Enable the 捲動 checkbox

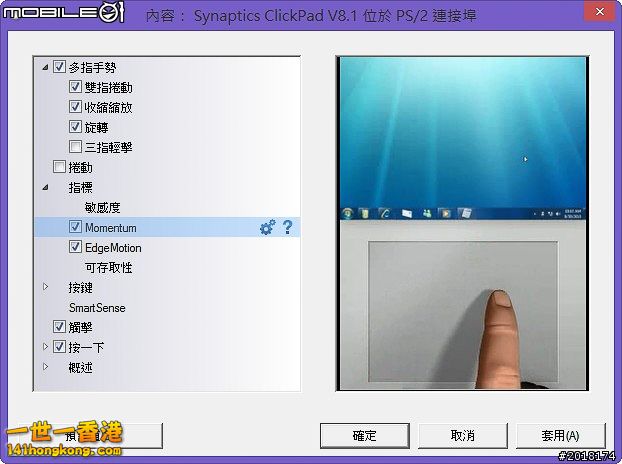point(59,167)
